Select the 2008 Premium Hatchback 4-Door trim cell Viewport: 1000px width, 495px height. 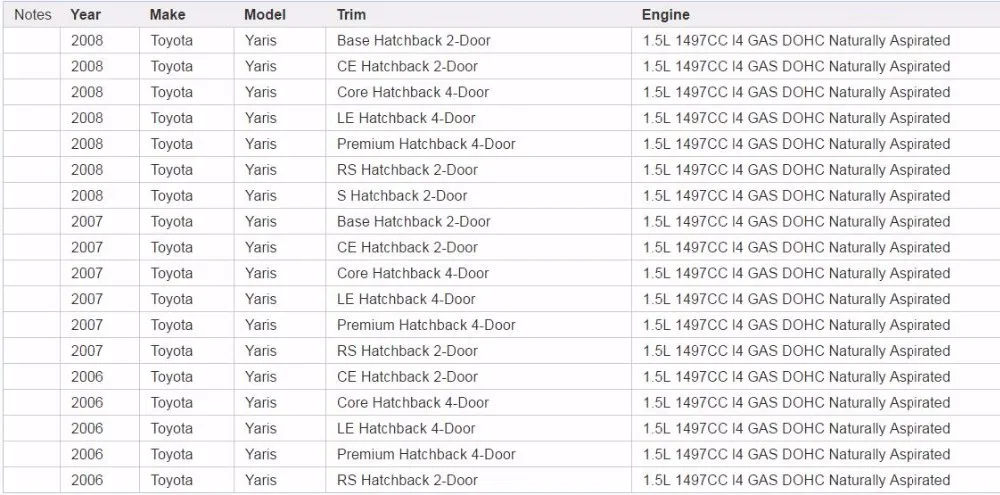(478, 144)
